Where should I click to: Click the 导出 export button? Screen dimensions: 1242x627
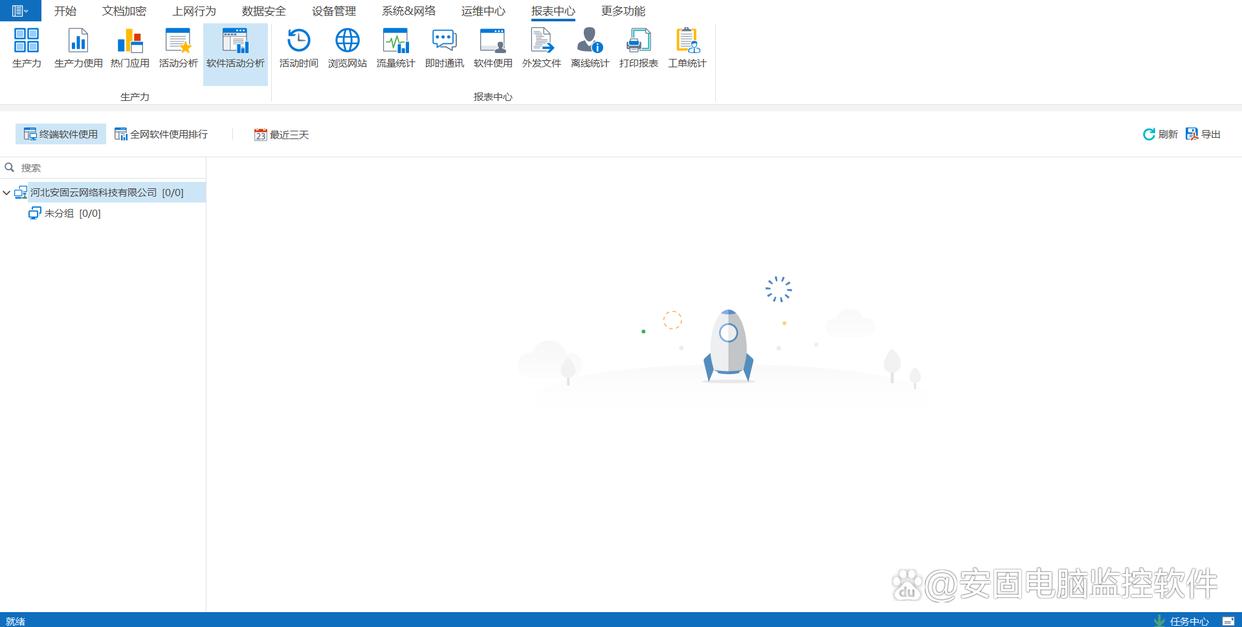1203,134
